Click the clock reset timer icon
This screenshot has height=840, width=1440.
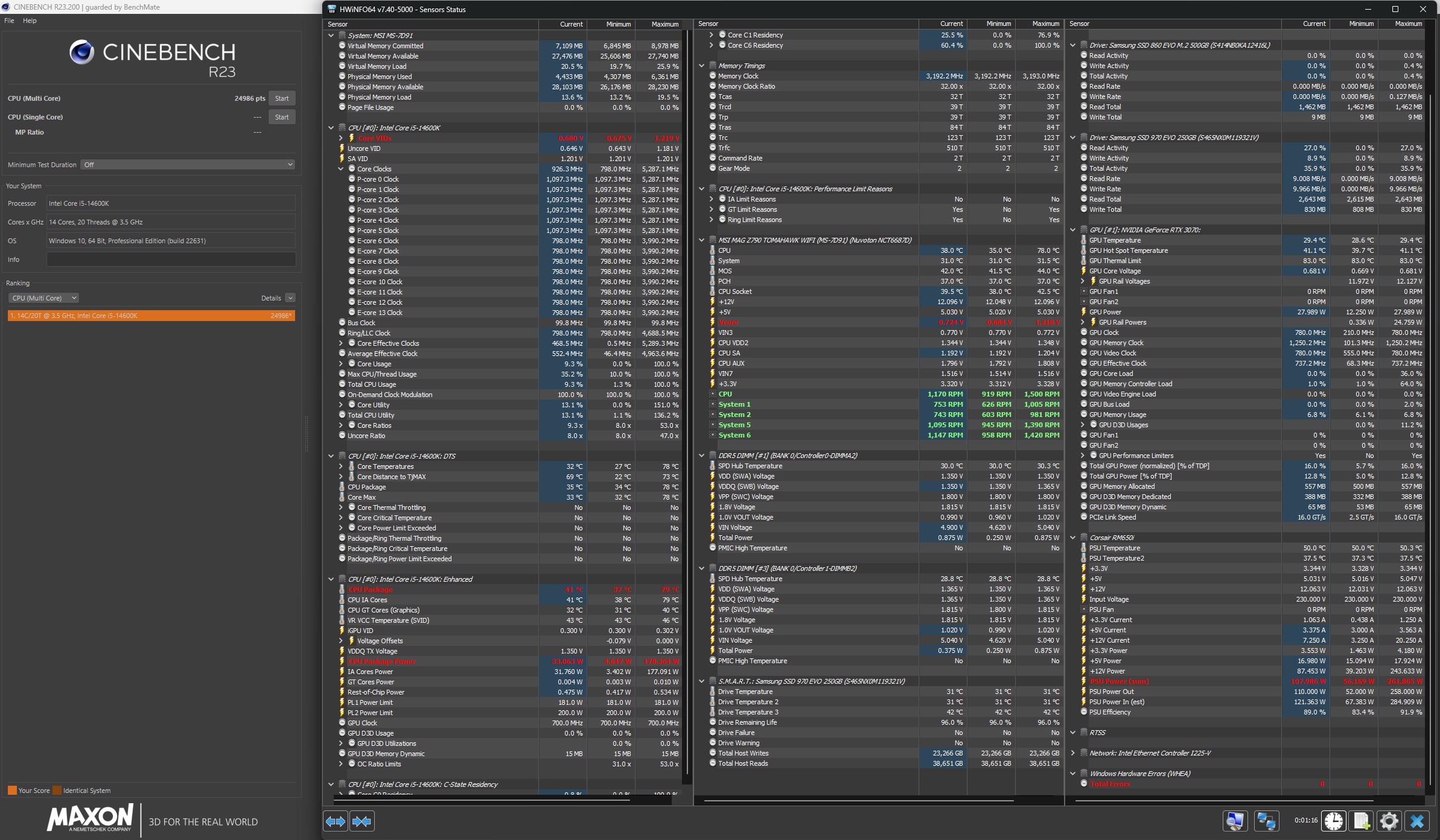(x=1334, y=821)
